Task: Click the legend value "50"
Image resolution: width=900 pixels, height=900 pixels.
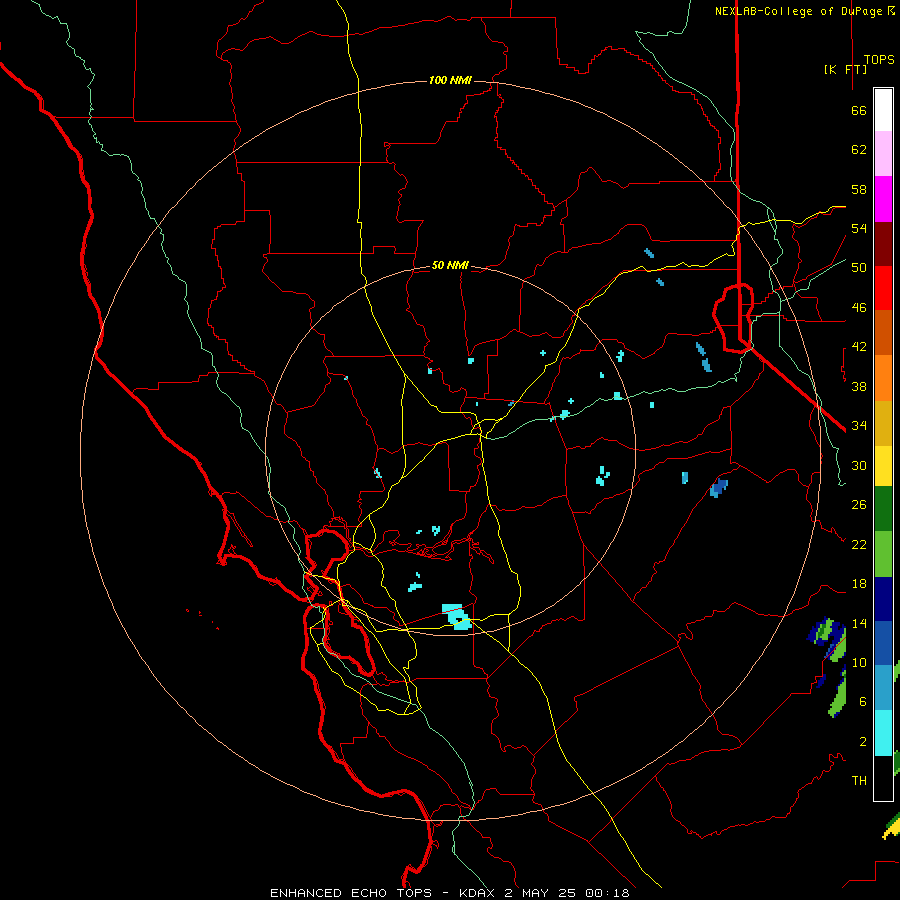Action: point(859,268)
